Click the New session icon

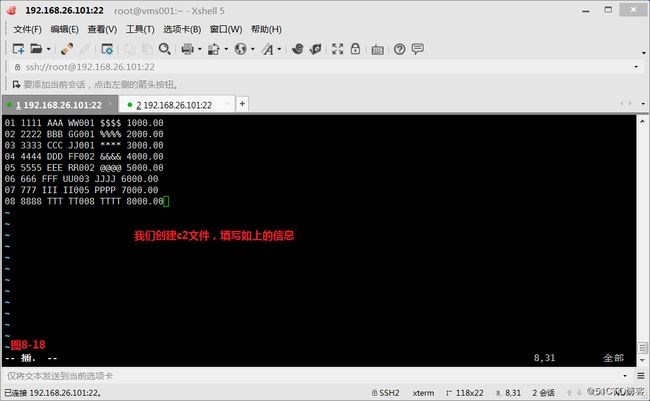click(18, 49)
